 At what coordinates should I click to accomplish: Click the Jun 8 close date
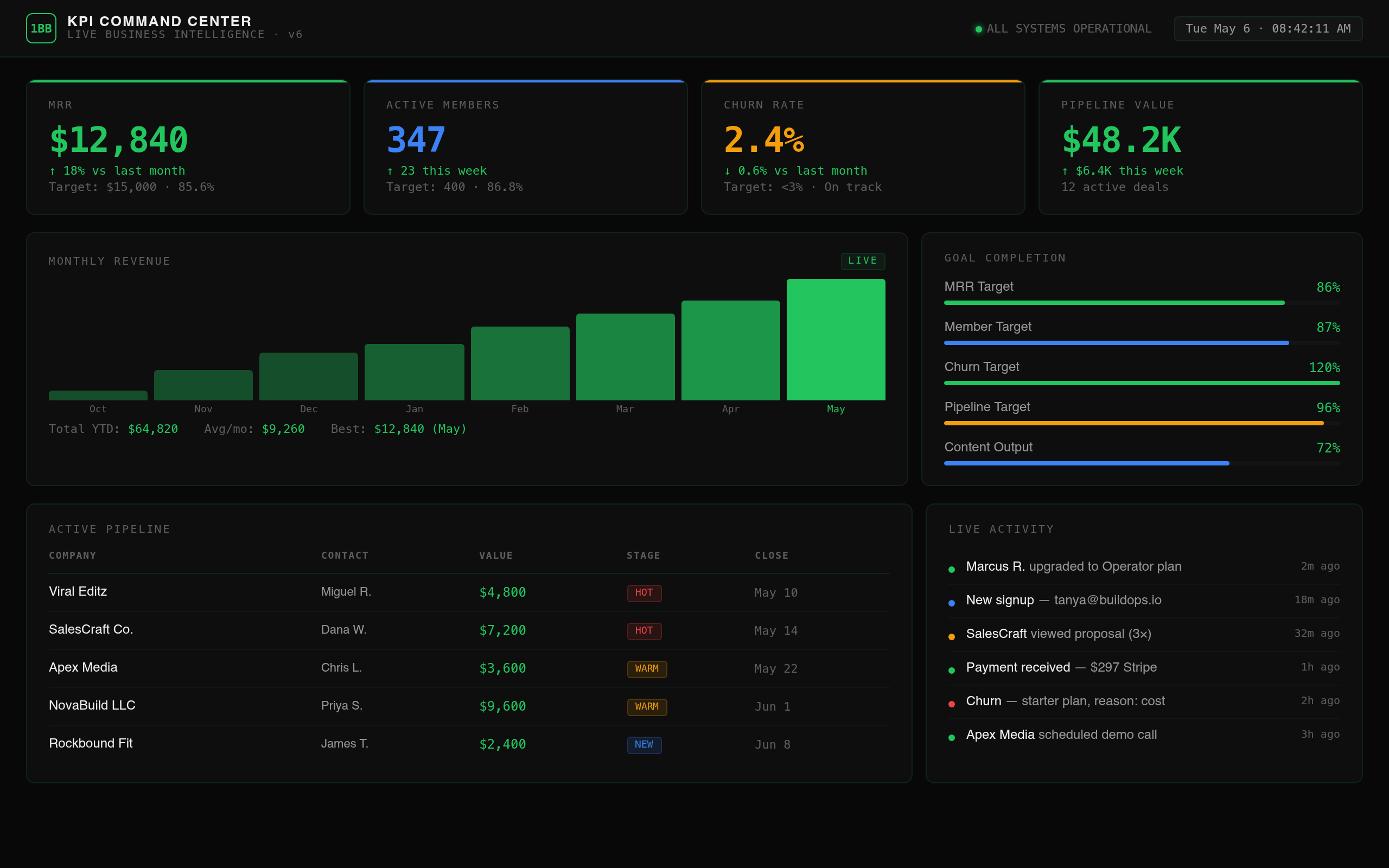[773, 744]
